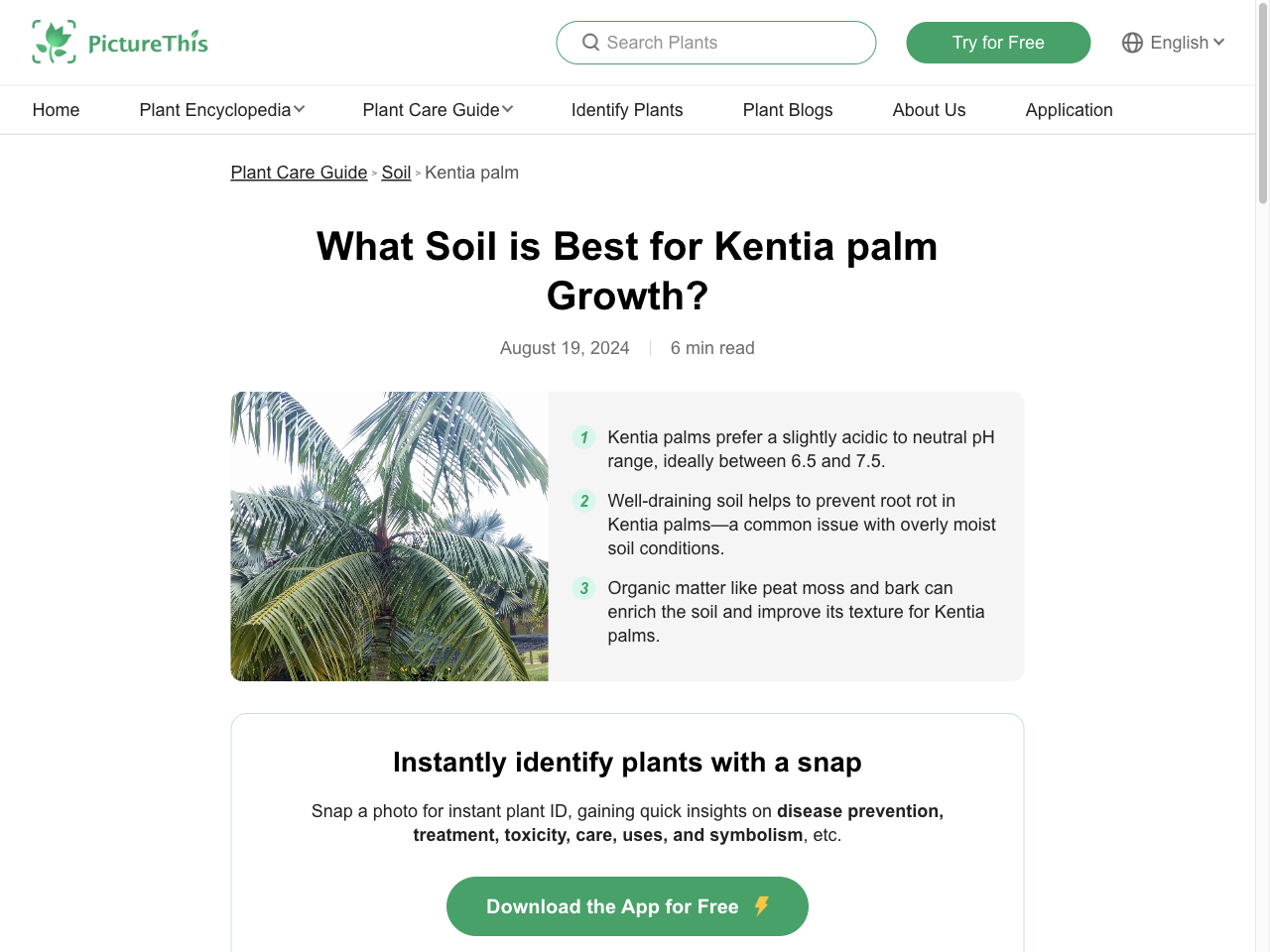The image size is (1270, 952).
Task: Click the Kentia palm photo
Action: [x=388, y=535]
